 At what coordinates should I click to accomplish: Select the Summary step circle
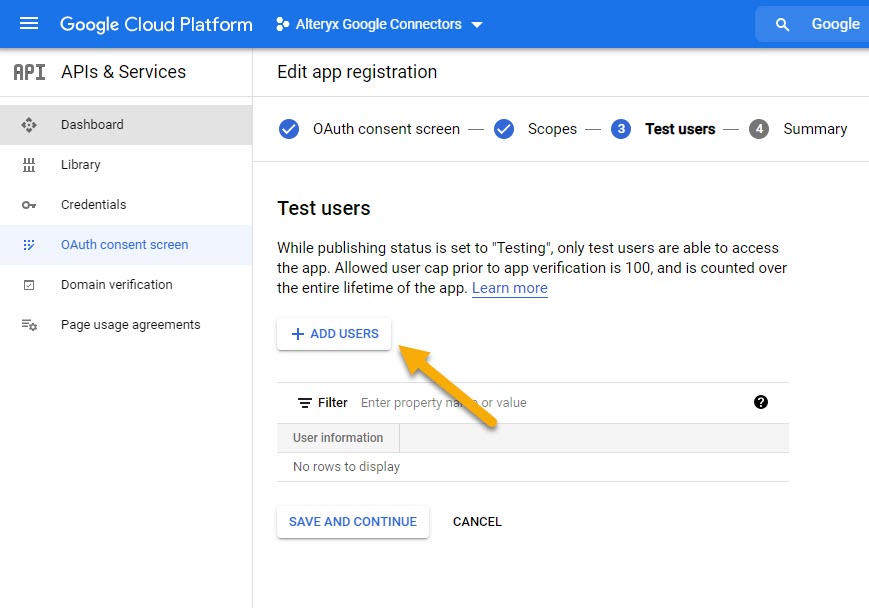pyautogui.click(x=760, y=128)
